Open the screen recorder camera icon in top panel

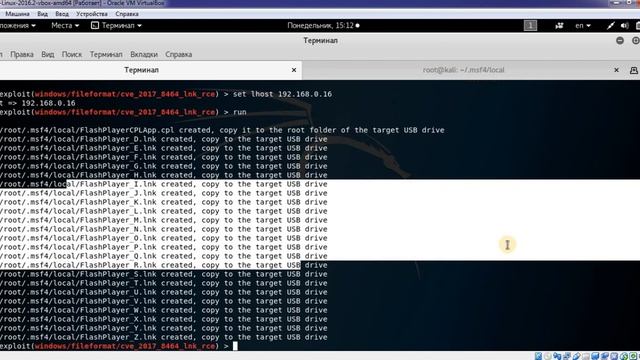(559, 26)
